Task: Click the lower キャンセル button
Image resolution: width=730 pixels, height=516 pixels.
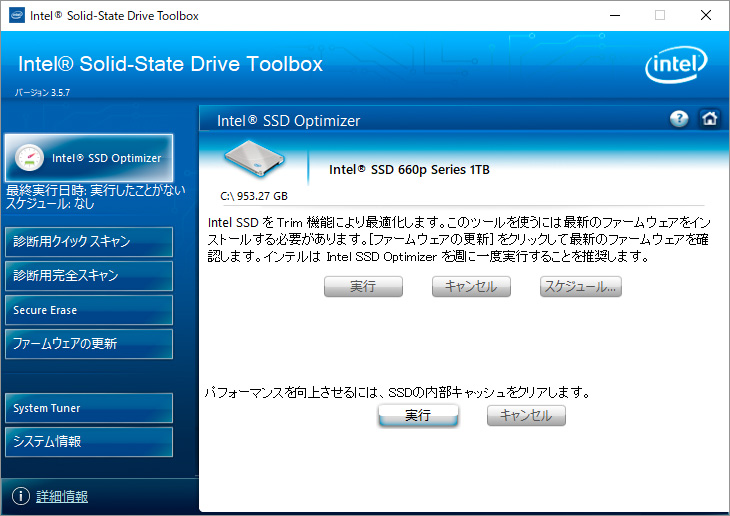Action: [526, 415]
